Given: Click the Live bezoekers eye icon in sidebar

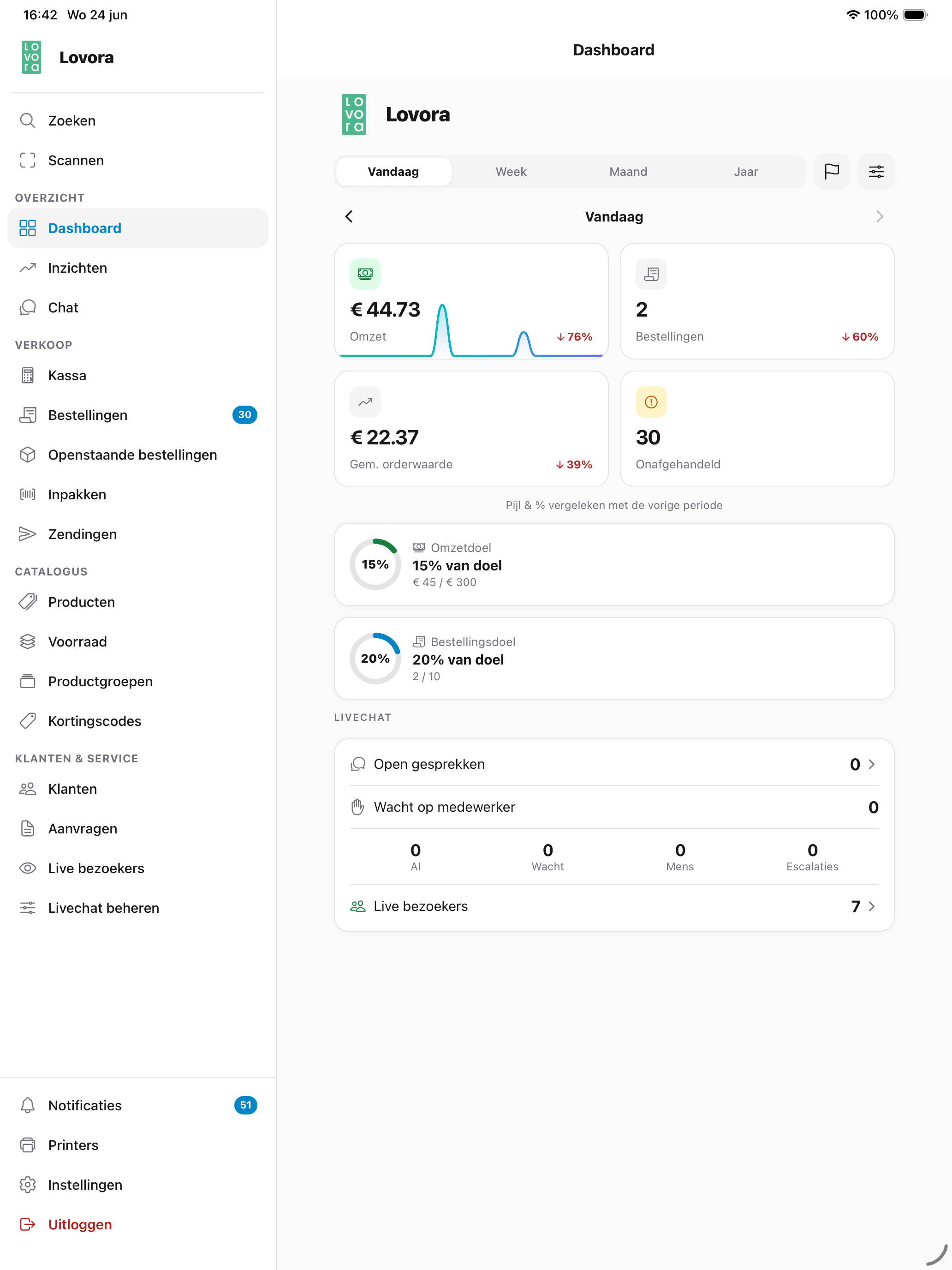Looking at the screenshot, I should [28, 868].
